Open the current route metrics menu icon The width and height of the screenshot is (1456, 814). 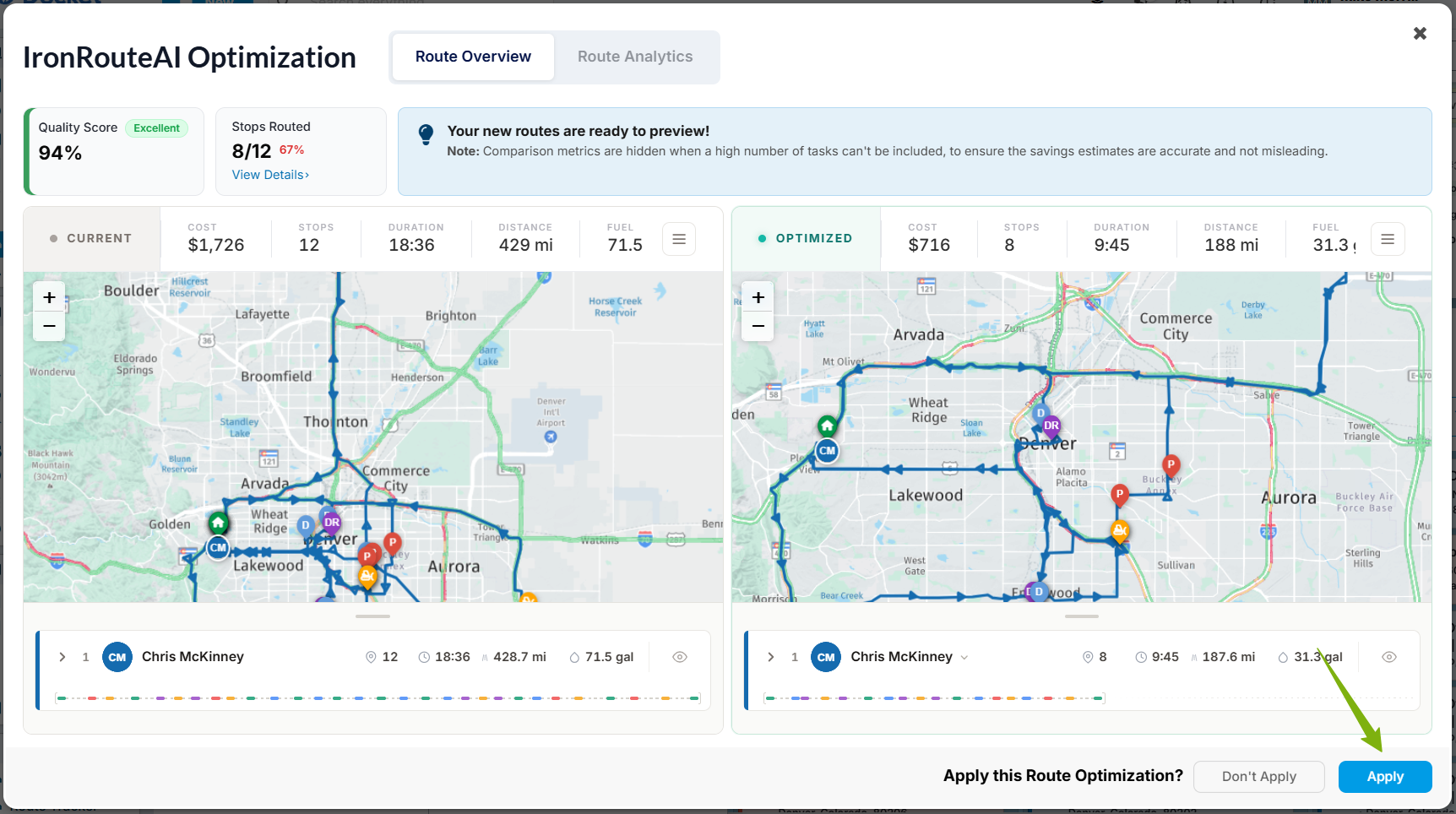coord(679,239)
